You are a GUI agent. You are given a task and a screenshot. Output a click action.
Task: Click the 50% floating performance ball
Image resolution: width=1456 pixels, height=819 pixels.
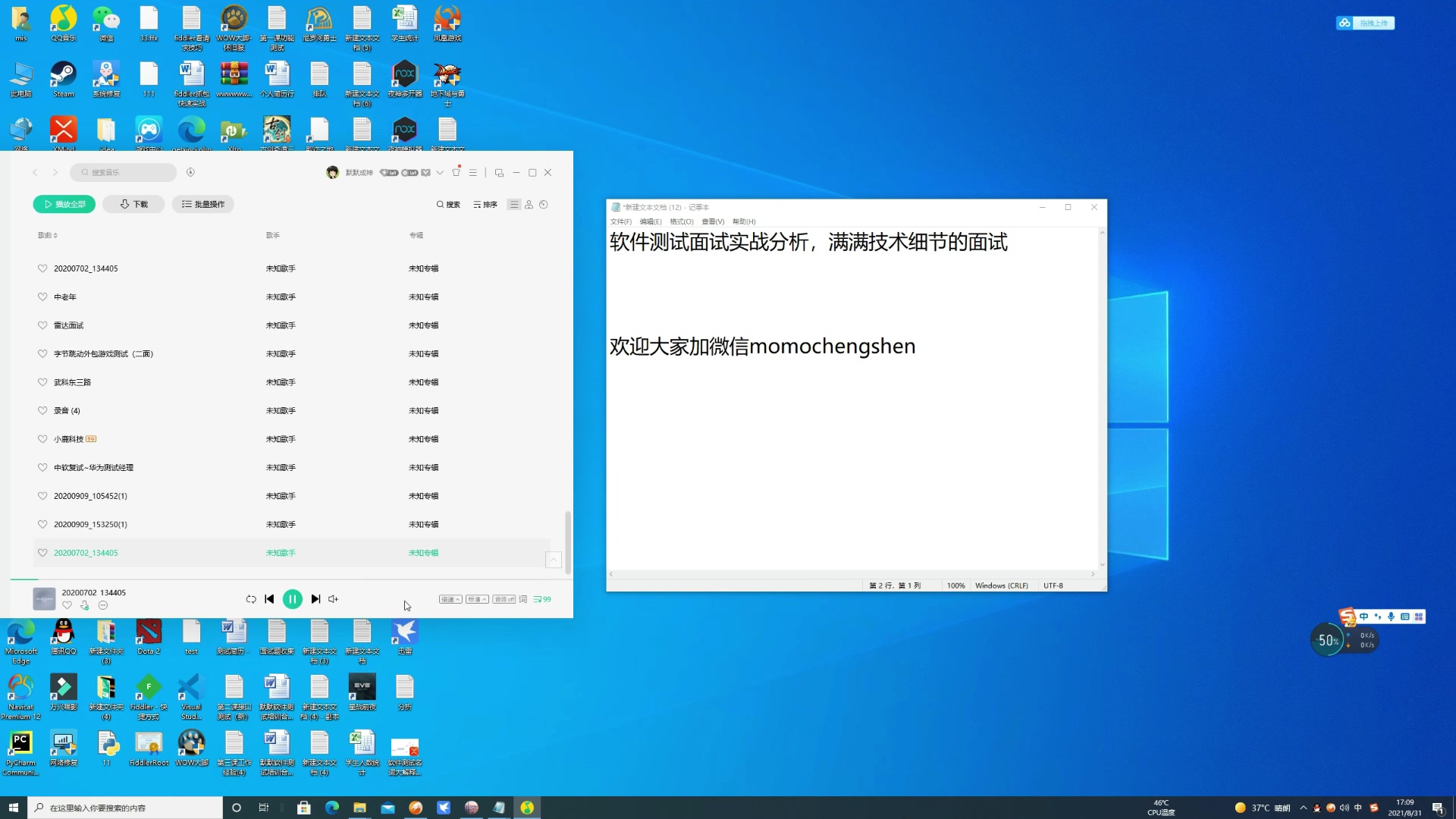coord(1328,640)
